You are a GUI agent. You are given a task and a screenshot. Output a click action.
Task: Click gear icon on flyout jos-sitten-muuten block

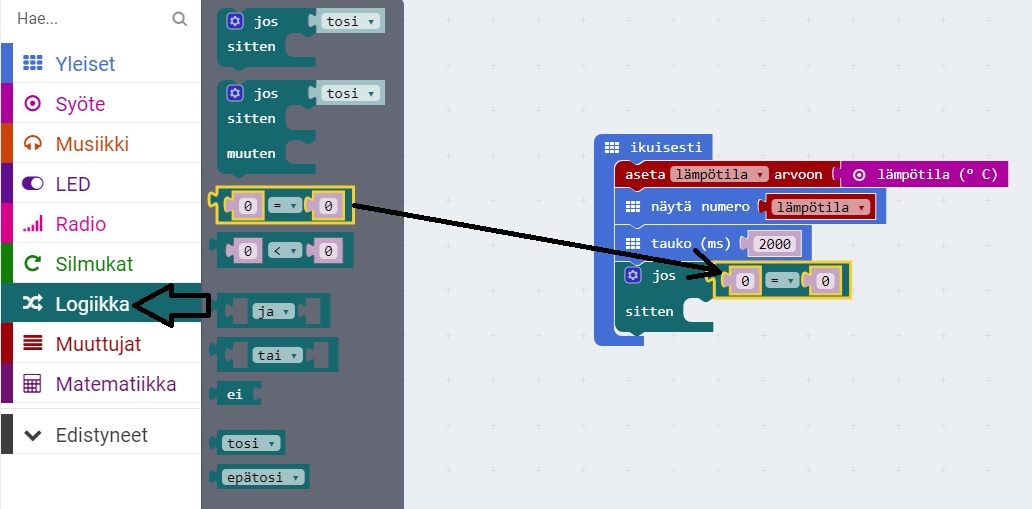pyautogui.click(x=235, y=93)
